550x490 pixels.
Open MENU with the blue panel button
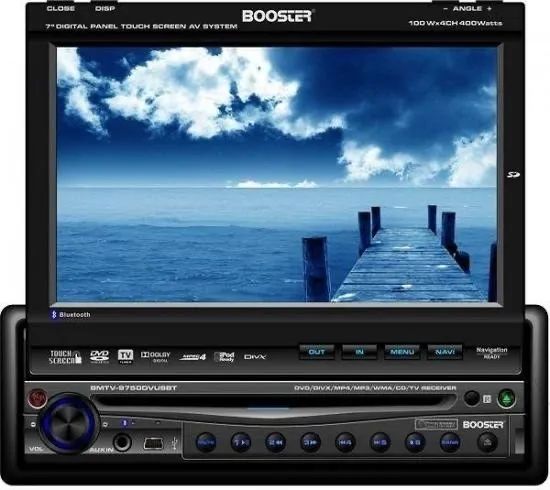(402, 352)
